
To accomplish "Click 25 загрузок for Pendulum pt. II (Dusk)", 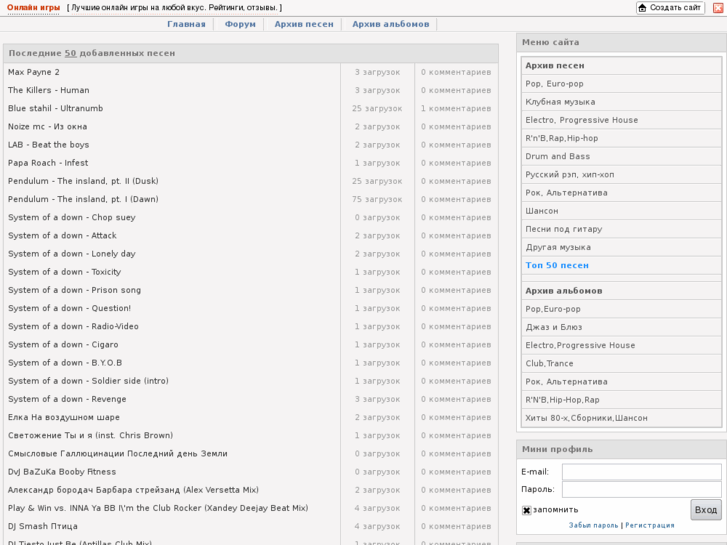I will tap(377, 181).
